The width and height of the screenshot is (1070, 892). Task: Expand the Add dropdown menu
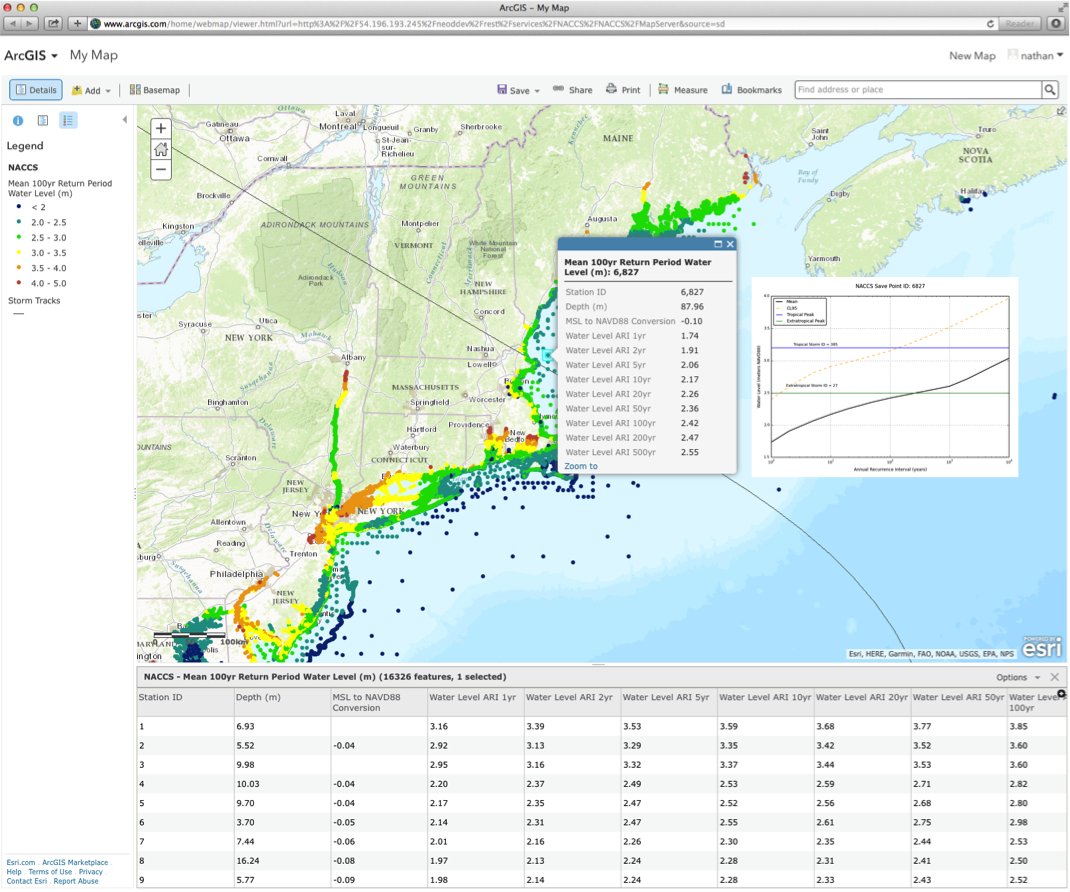coord(91,90)
